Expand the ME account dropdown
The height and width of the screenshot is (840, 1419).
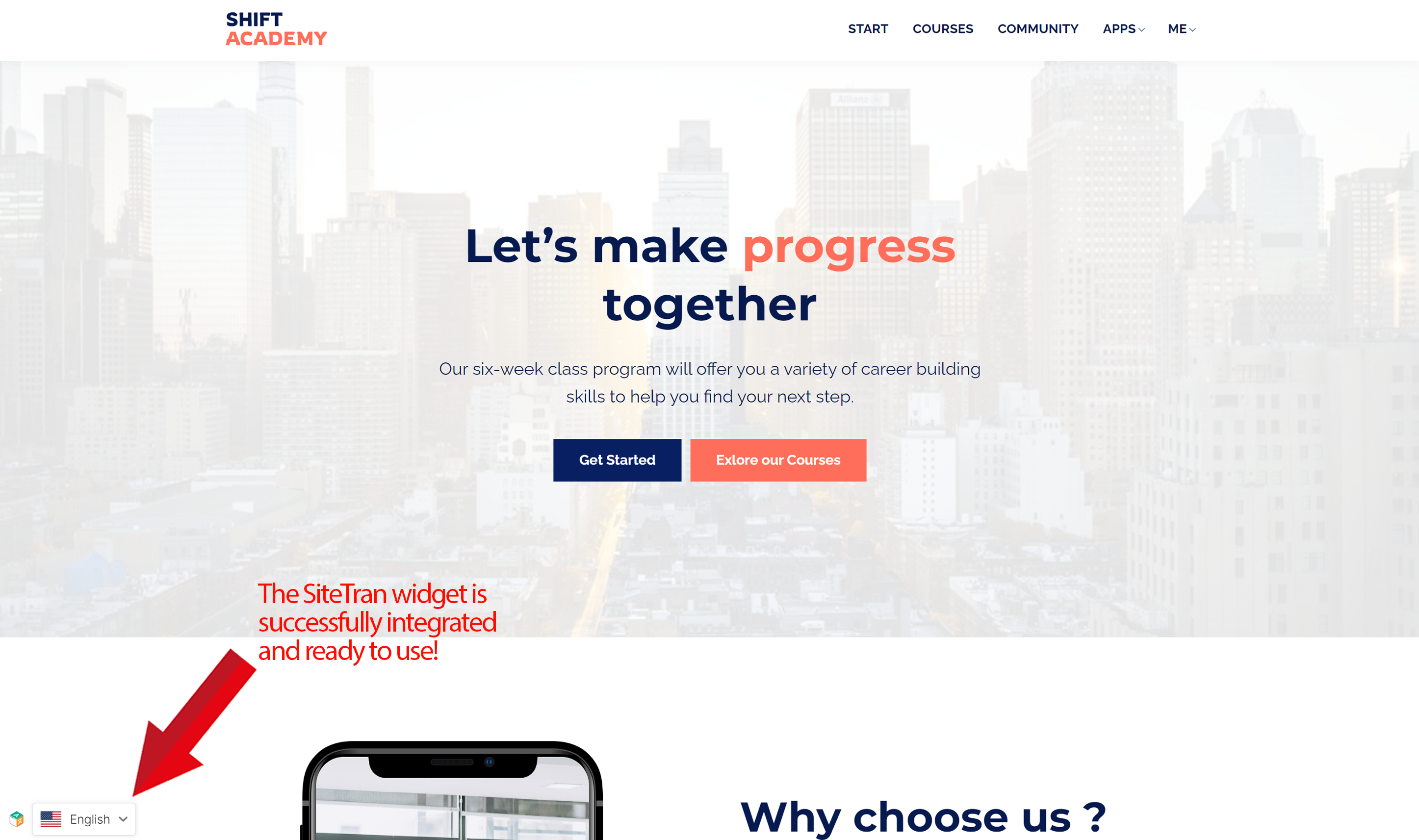[1180, 28]
